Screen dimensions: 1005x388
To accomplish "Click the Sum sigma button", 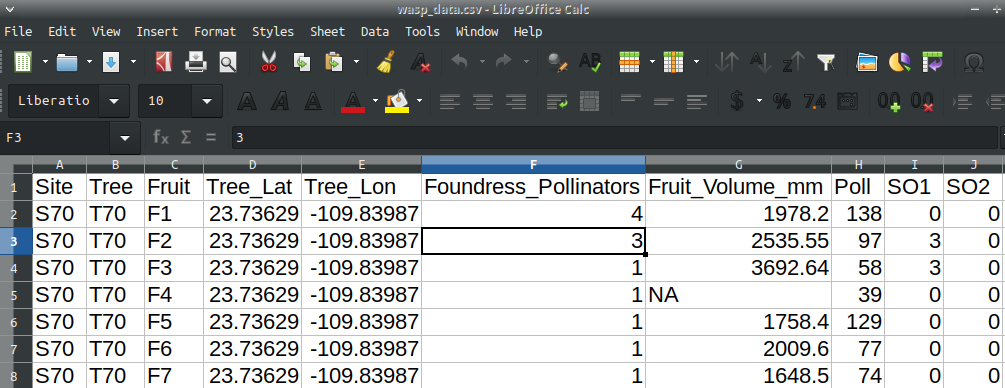I will coord(186,137).
